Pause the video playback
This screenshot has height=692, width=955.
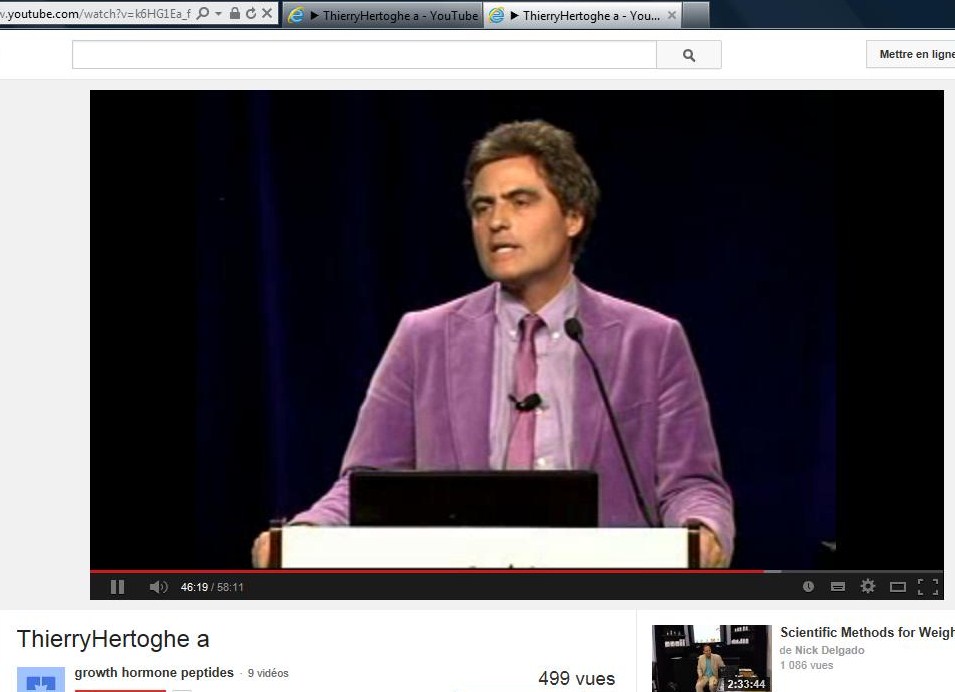[x=117, y=587]
